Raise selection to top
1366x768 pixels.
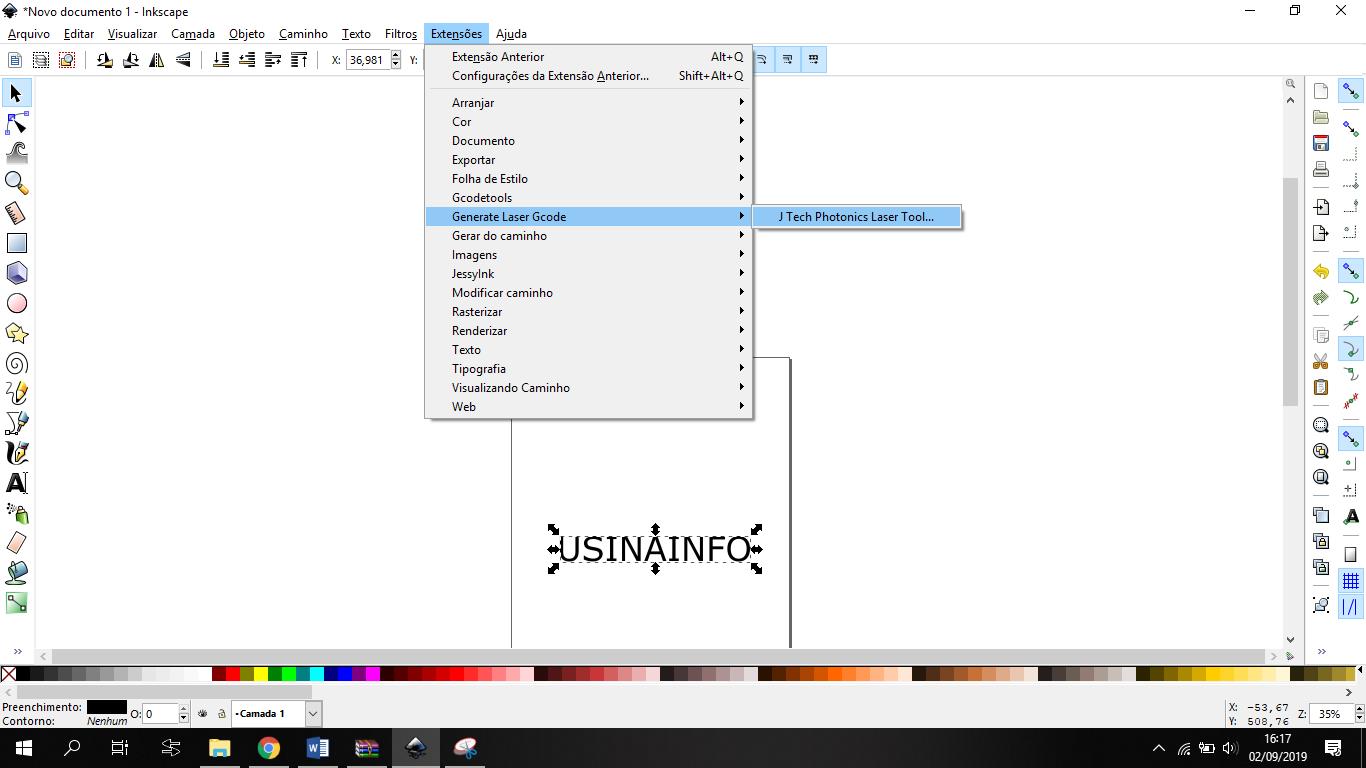pyautogui.click(x=299, y=60)
